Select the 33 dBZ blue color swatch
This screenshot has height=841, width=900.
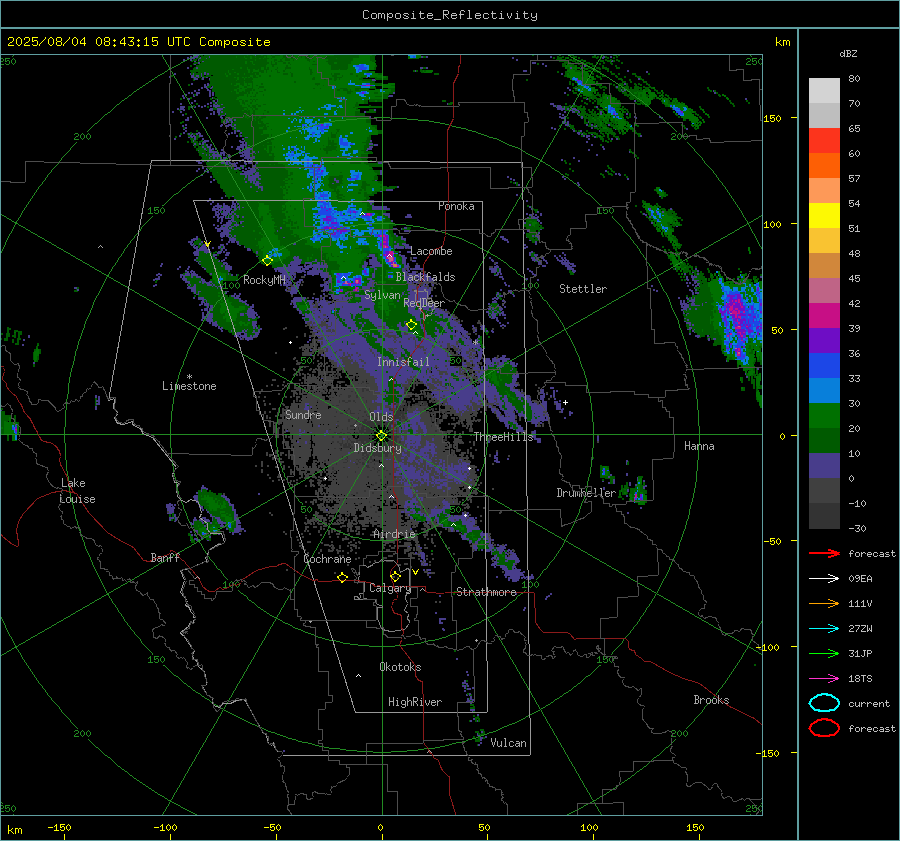click(824, 365)
